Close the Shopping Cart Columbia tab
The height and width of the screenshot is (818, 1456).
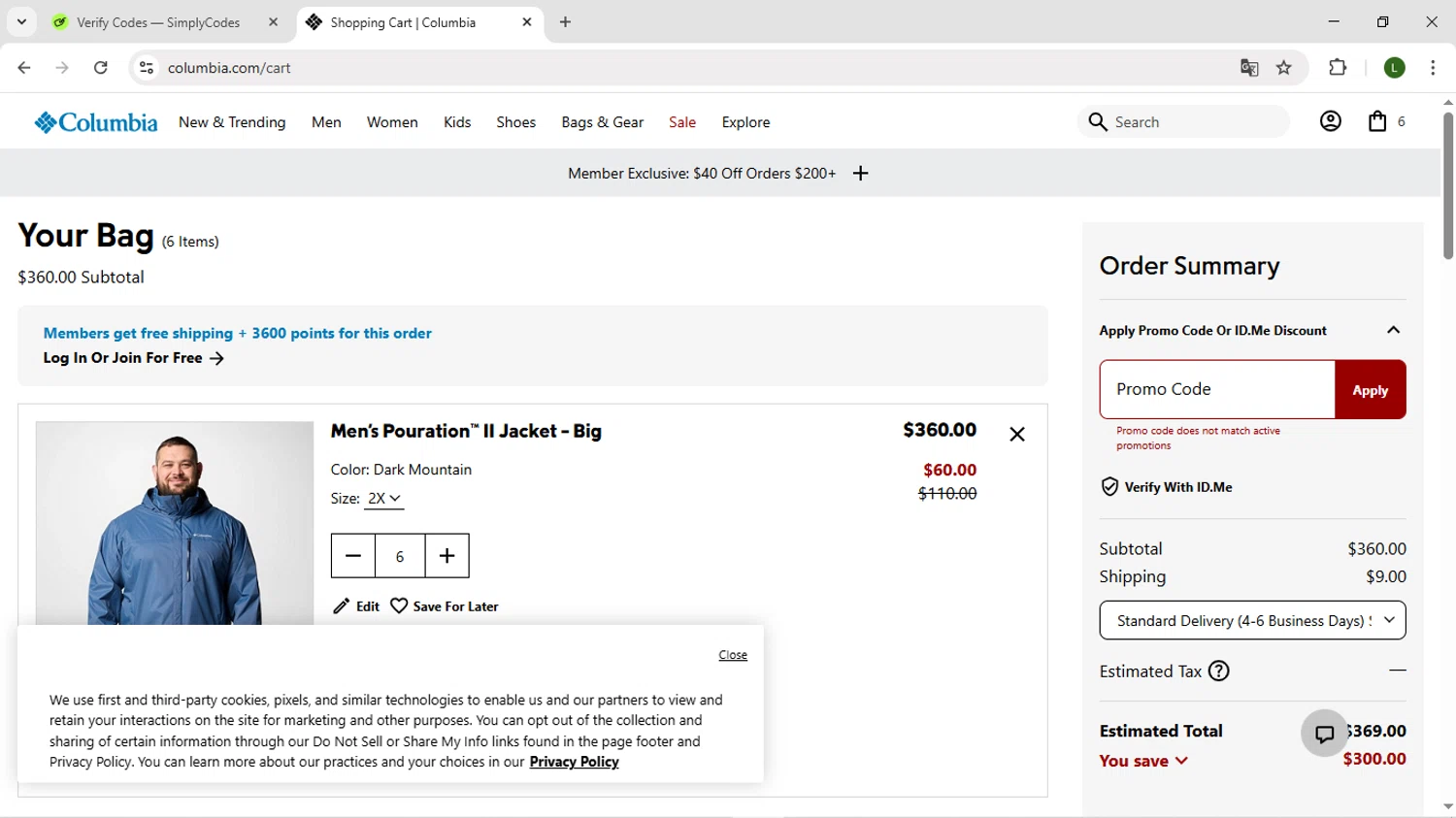point(527,21)
